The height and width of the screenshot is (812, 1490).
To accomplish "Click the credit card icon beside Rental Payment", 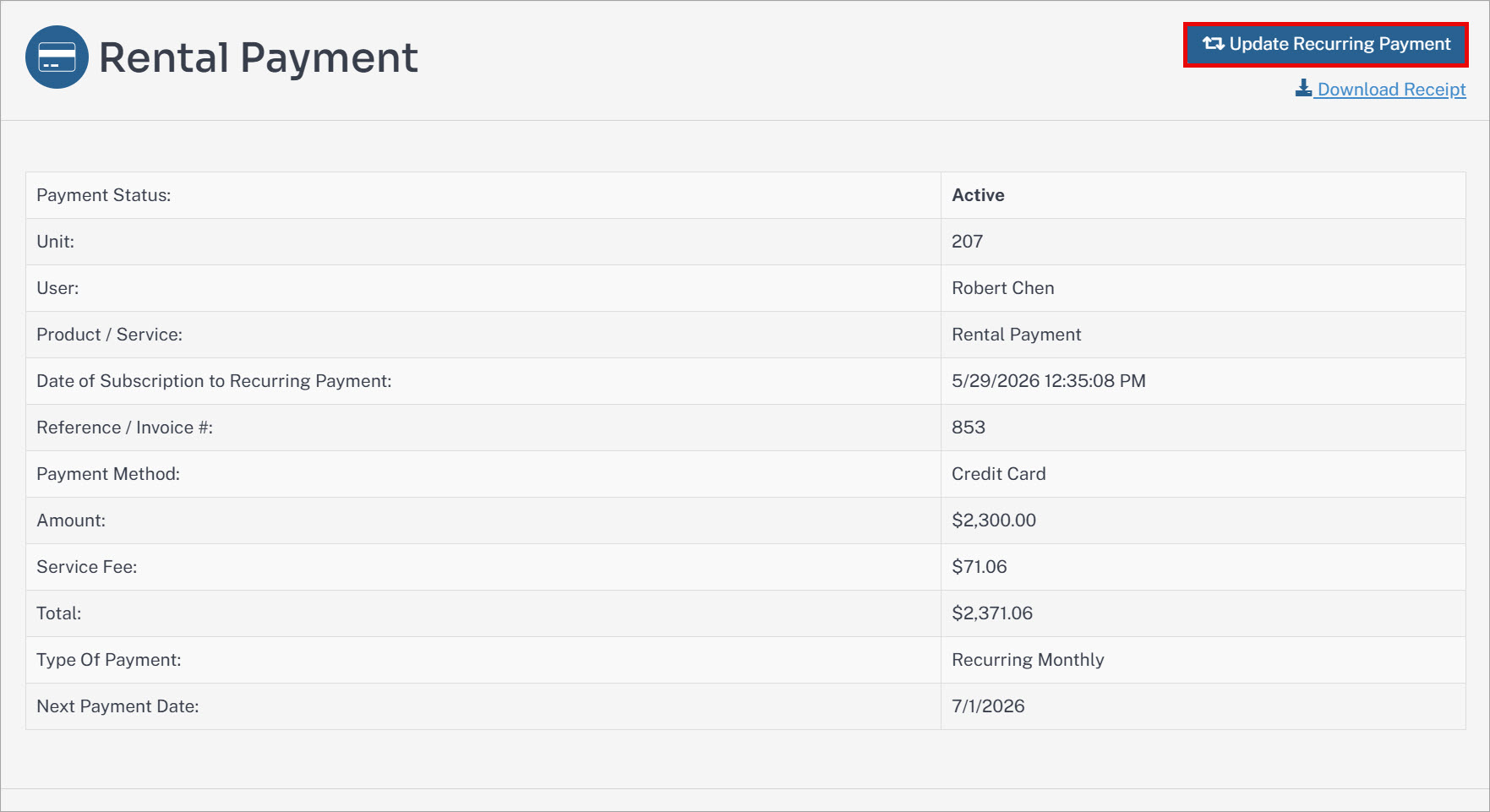I will [57, 57].
